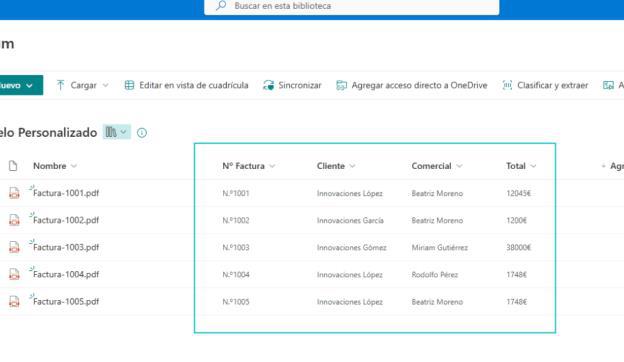Click the Clasificar y extraer icon
624x362 pixels.
click(507, 85)
